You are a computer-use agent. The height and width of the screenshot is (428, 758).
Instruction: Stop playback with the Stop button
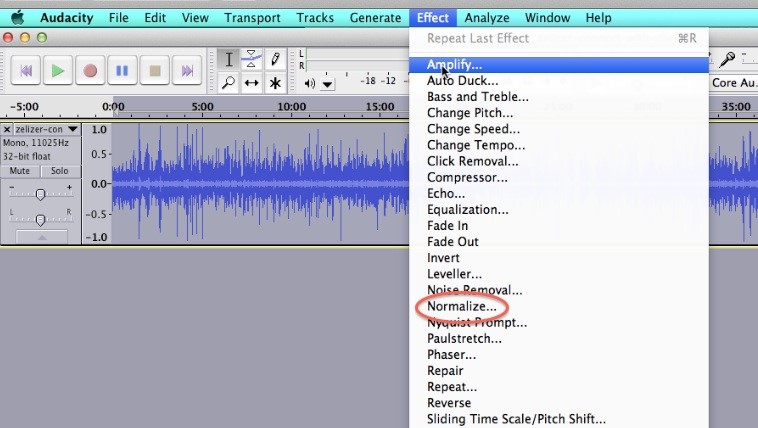(x=155, y=71)
